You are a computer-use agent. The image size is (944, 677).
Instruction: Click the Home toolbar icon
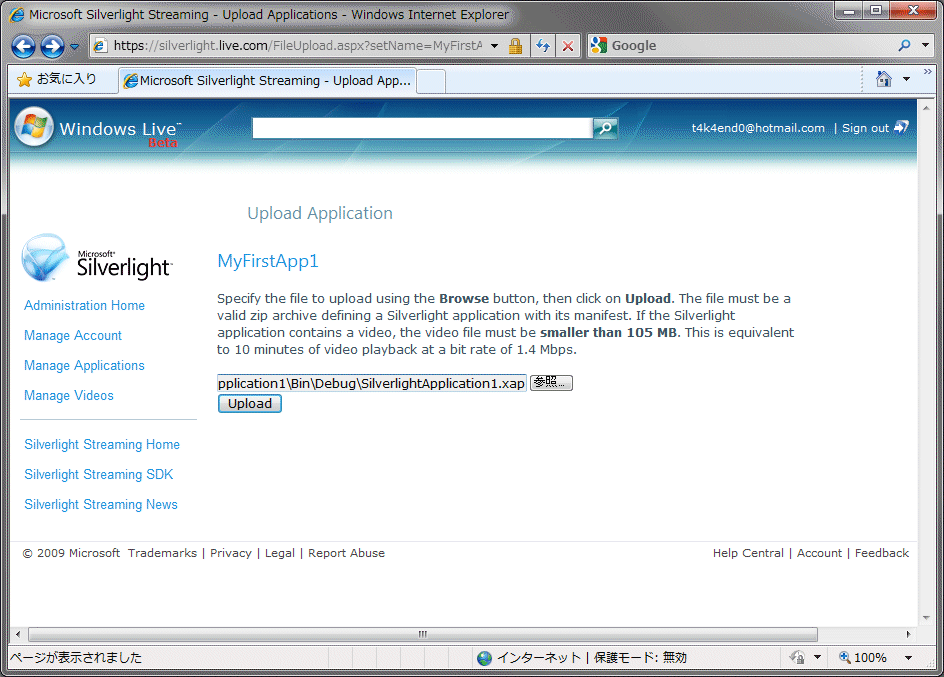pyautogui.click(x=883, y=79)
